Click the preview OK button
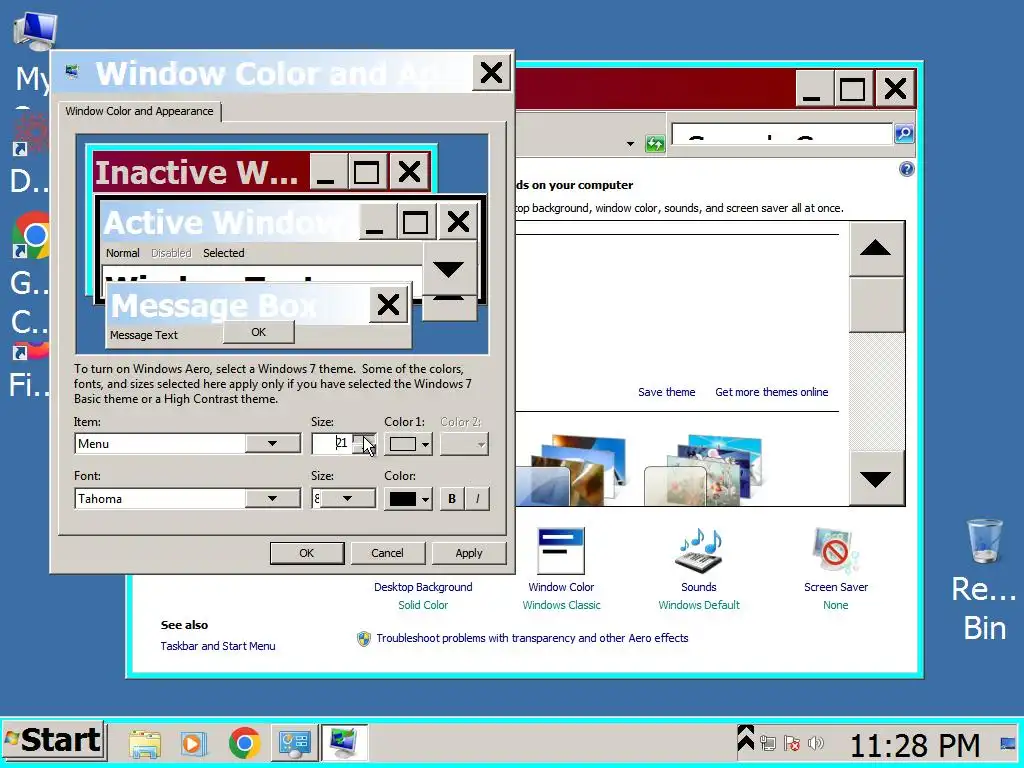Viewport: 1024px width, 768px height. pyautogui.click(x=259, y=332)
